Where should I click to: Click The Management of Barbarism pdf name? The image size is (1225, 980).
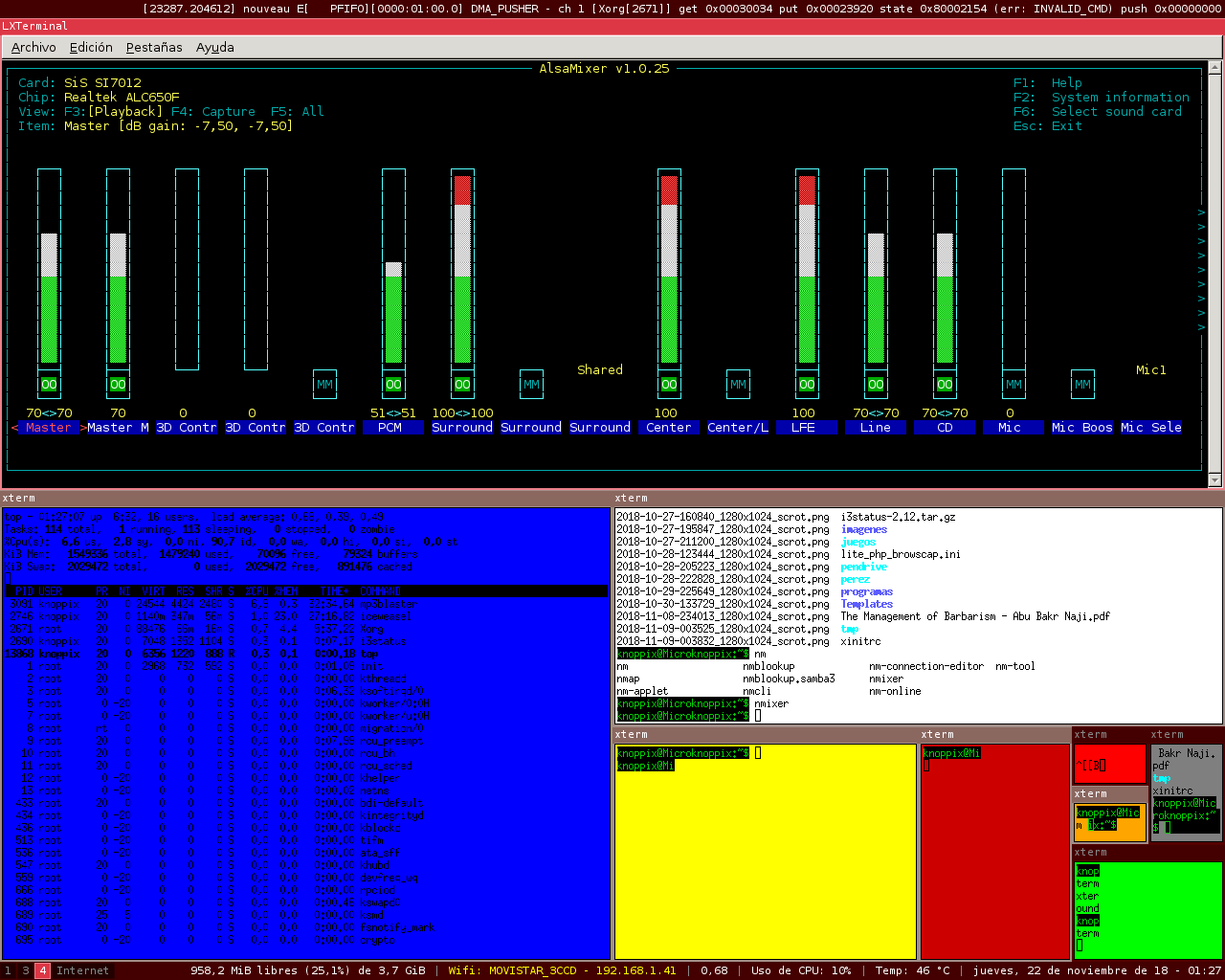[x=975, y=617]
